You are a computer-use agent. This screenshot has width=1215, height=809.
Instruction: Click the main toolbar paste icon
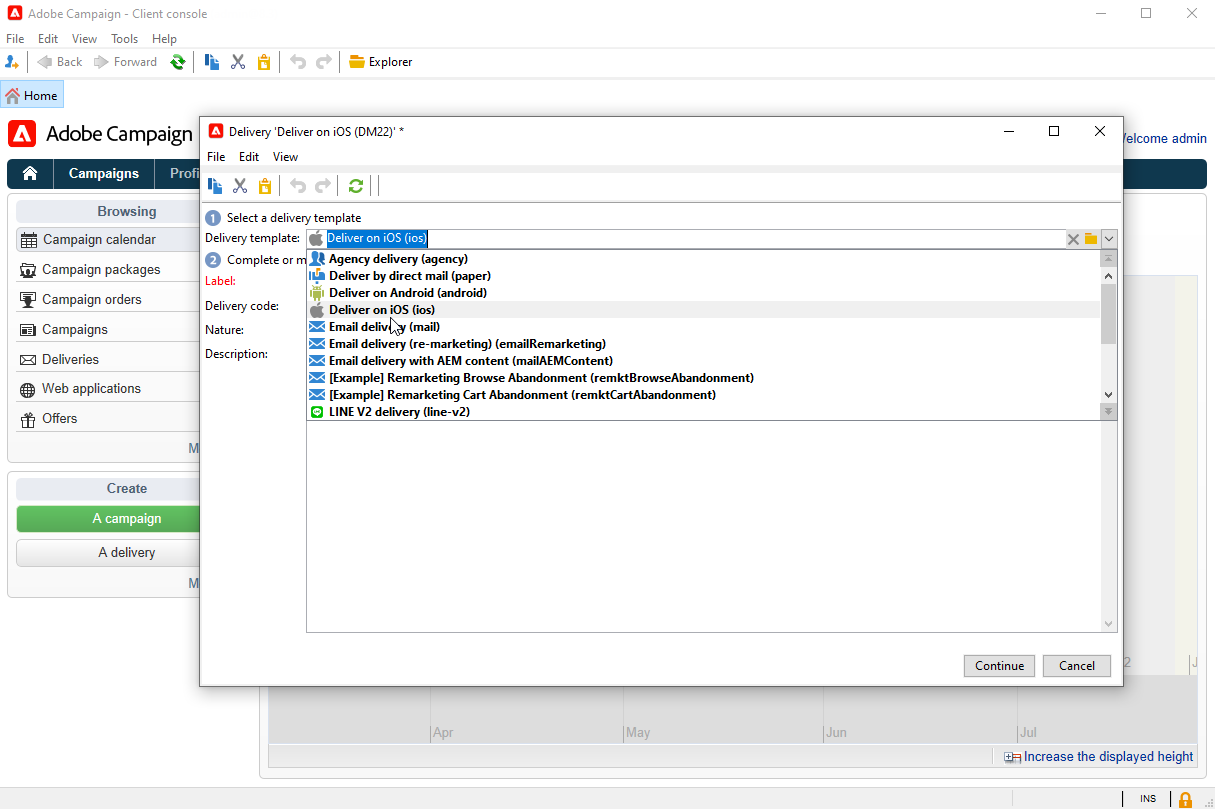(x=264, y=62)
